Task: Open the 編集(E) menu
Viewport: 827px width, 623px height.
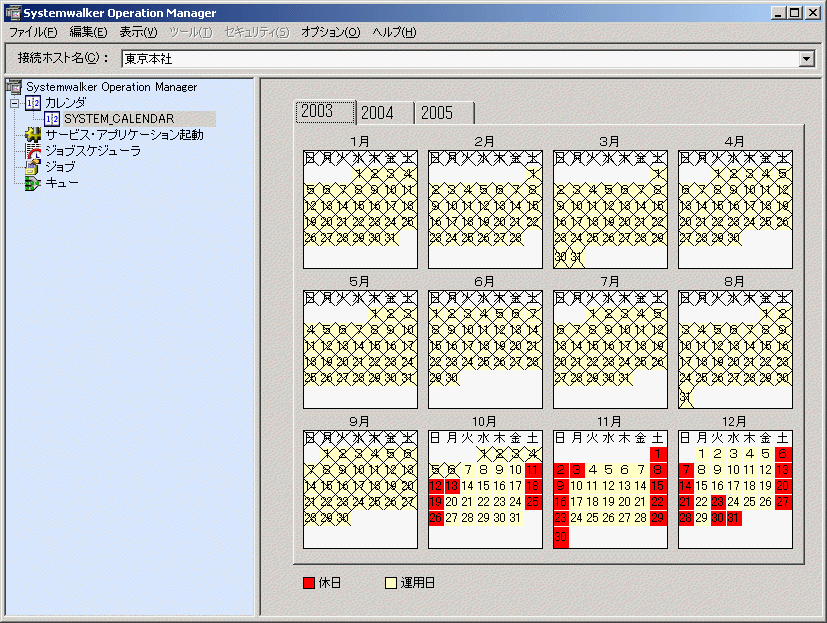Action: tap(88, 32)
